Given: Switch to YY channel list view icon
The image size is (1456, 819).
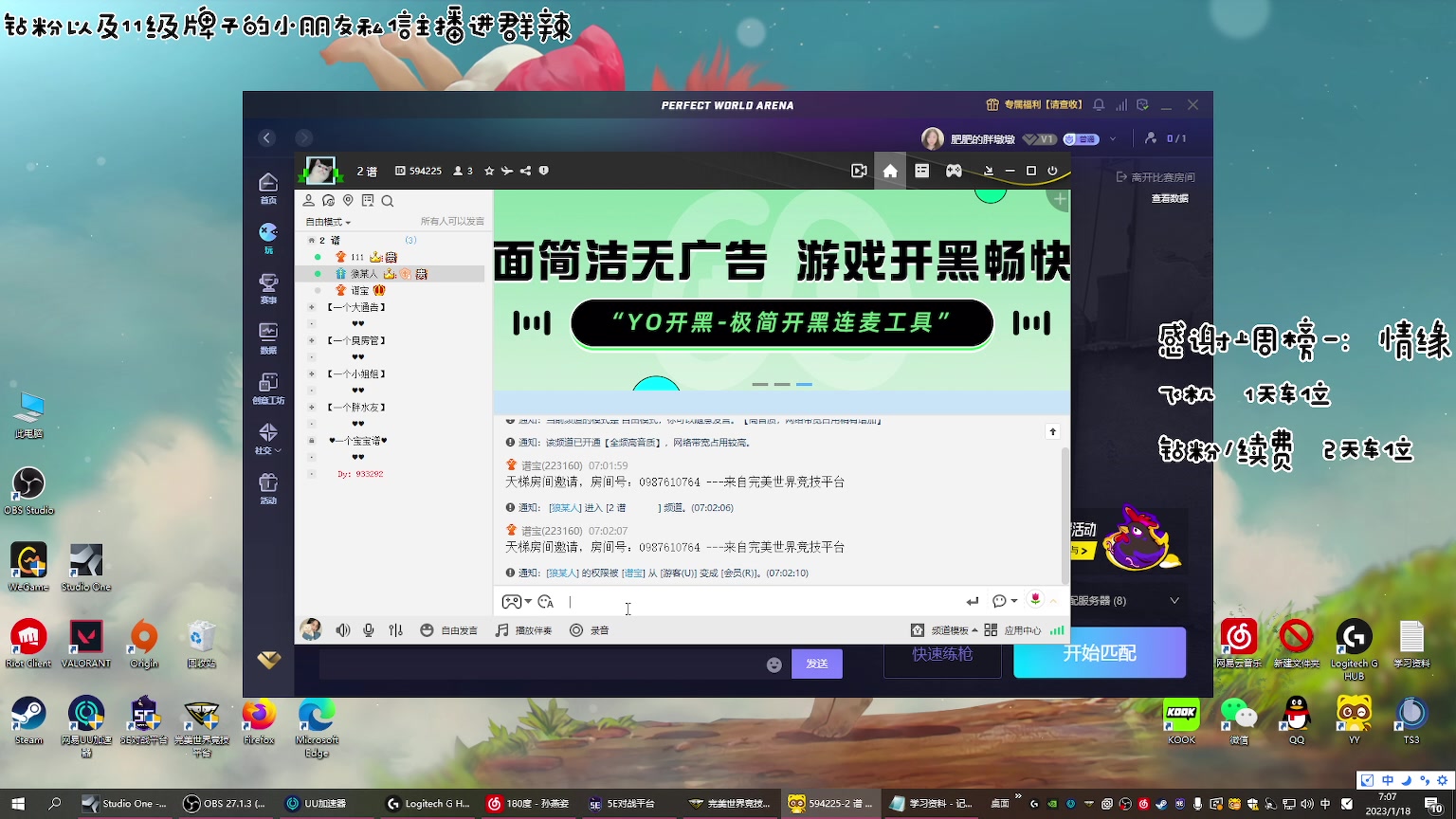Looking at the screenshot, I should 921,172.
